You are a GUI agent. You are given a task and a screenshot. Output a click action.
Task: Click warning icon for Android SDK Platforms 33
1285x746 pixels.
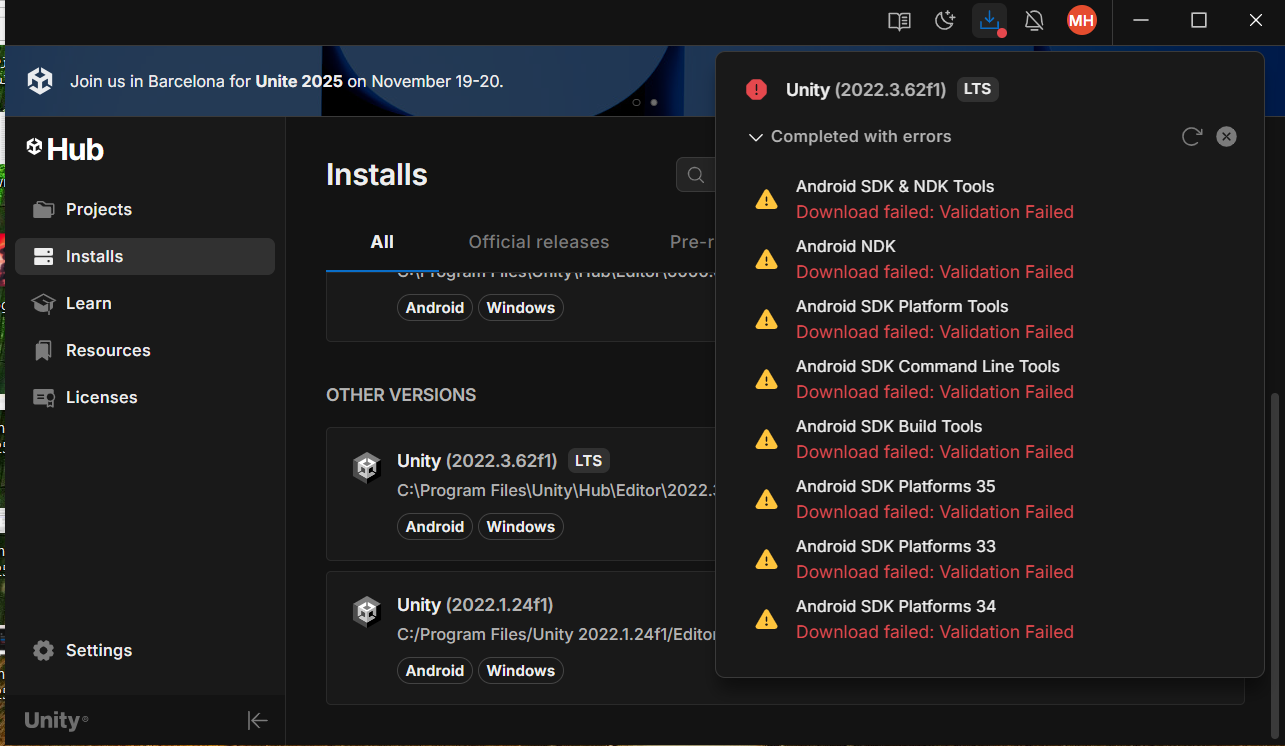[766, 559]
